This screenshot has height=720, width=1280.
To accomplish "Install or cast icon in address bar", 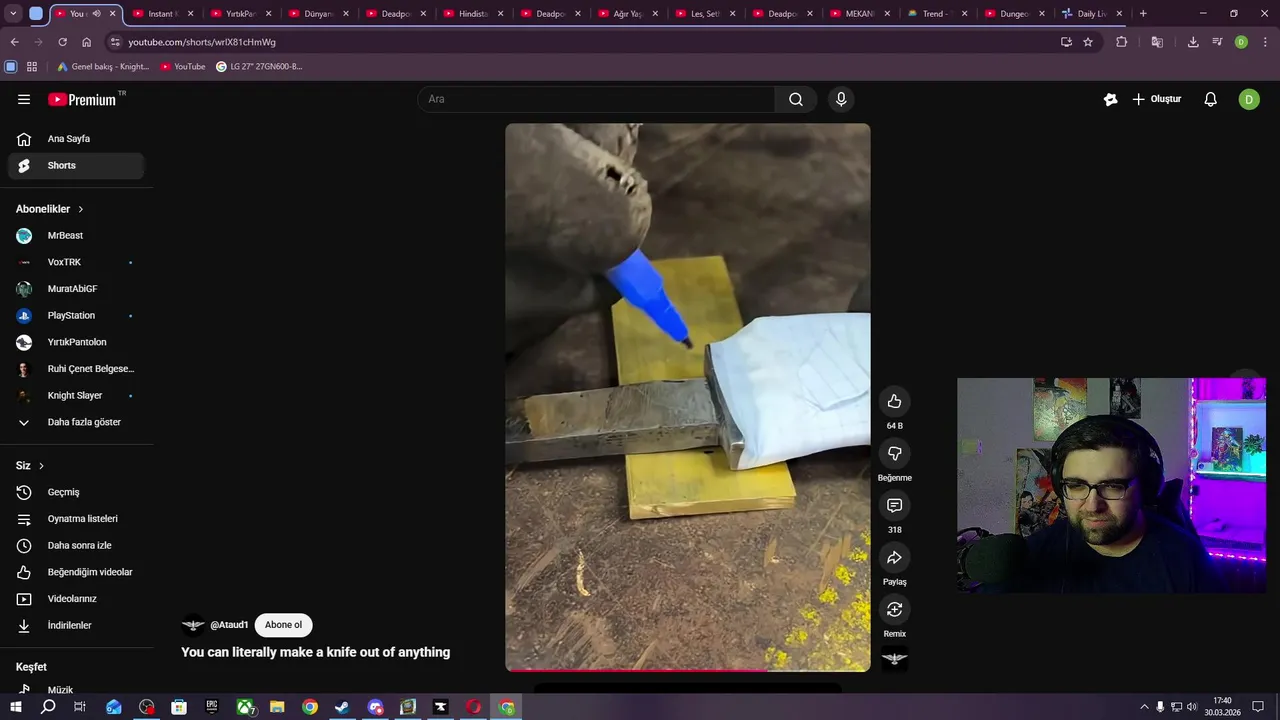I will tap(1066, 42).
